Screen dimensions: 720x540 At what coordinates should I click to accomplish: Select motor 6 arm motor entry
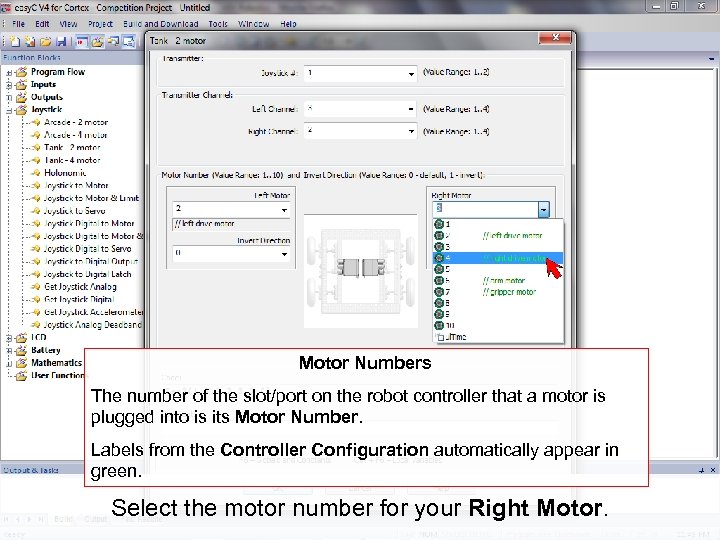pyautogui.click(x=498, y=281)
